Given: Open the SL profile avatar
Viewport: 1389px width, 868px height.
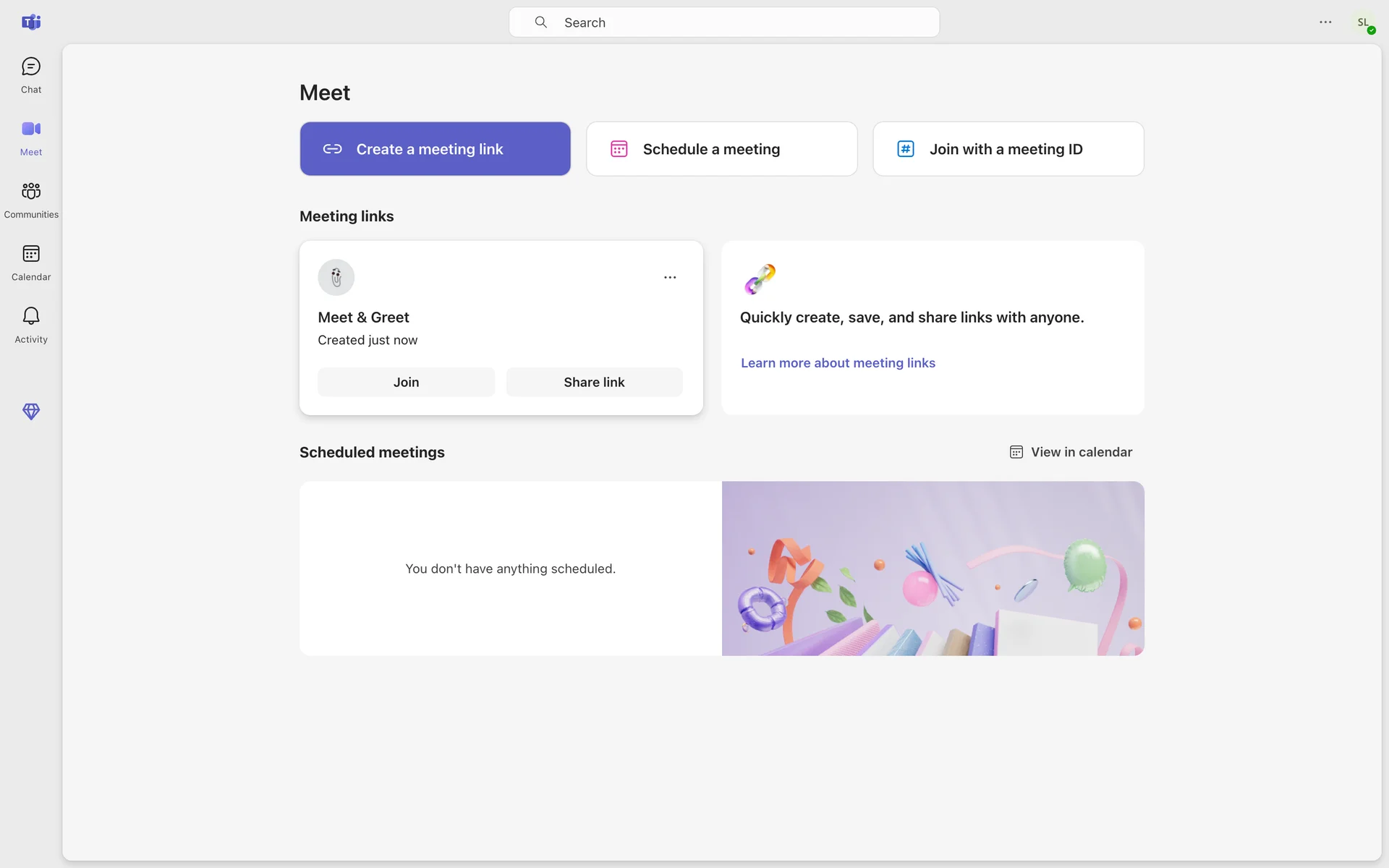Looking at the screenshot, I should pyautogui.click(x=1364, y=23).
